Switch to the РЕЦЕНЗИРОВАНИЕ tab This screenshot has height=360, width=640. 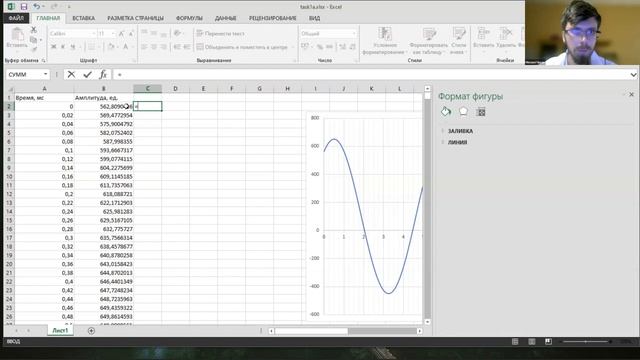click(273, 18)
